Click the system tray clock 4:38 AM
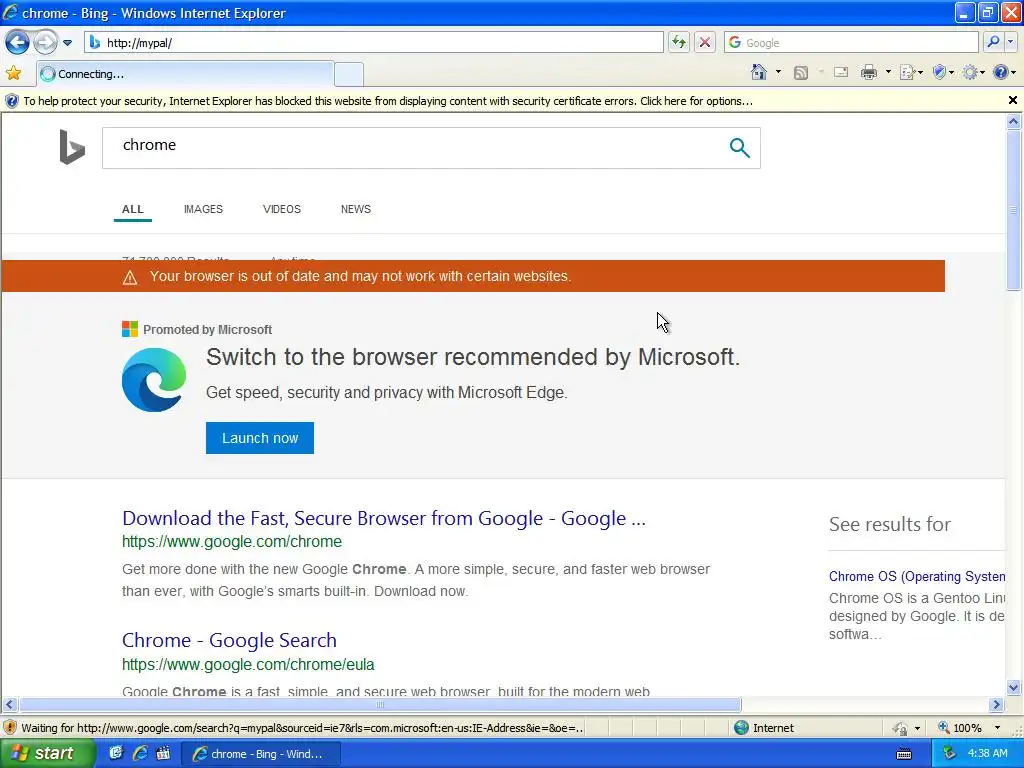The image size is (1024, 768). [x=987, y=753]
